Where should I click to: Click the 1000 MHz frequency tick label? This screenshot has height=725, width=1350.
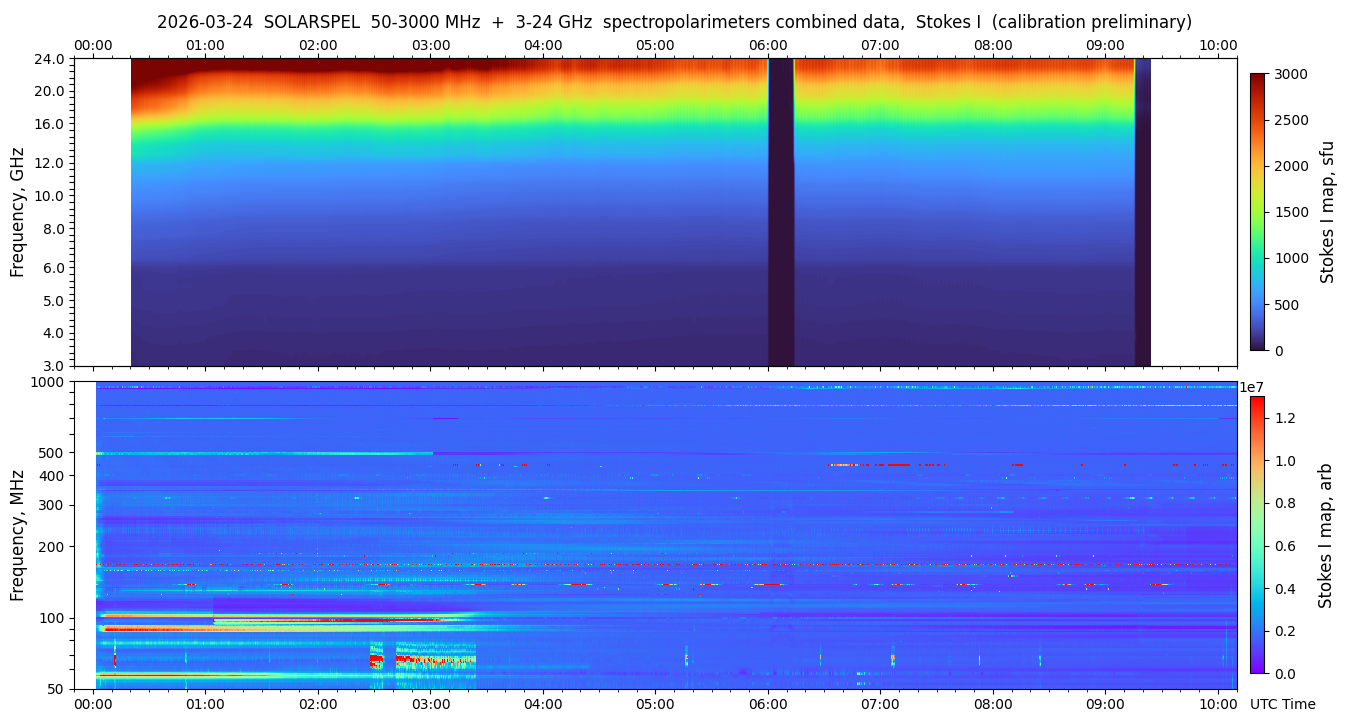pos(48,382)
